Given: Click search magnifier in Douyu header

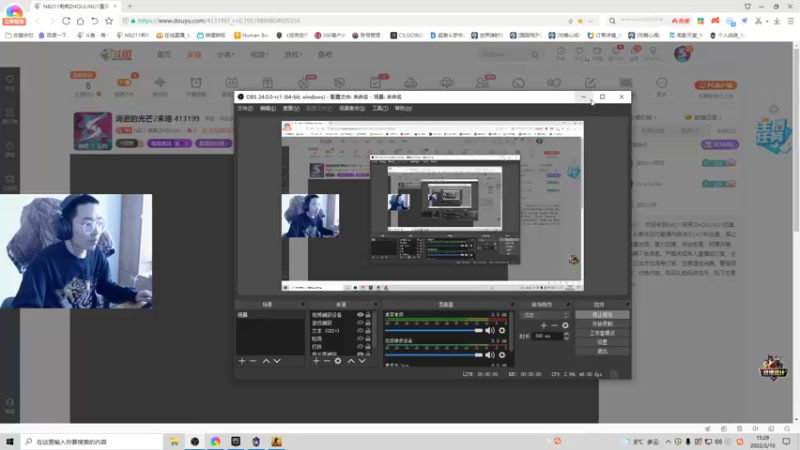Looking at the screenshot, I should [535, 54].
